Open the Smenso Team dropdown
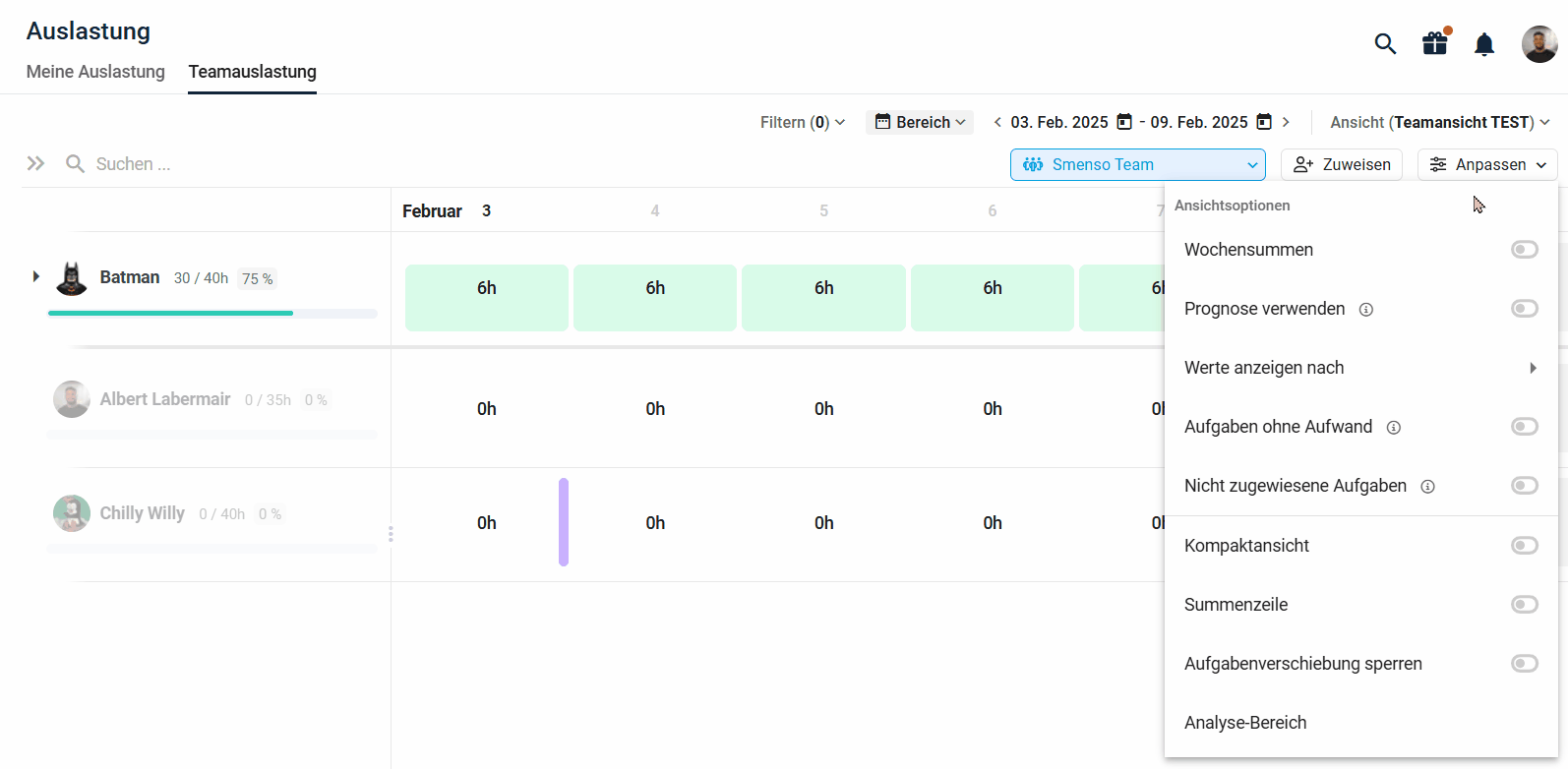1568x769 pixels. tap(1138, 165)
